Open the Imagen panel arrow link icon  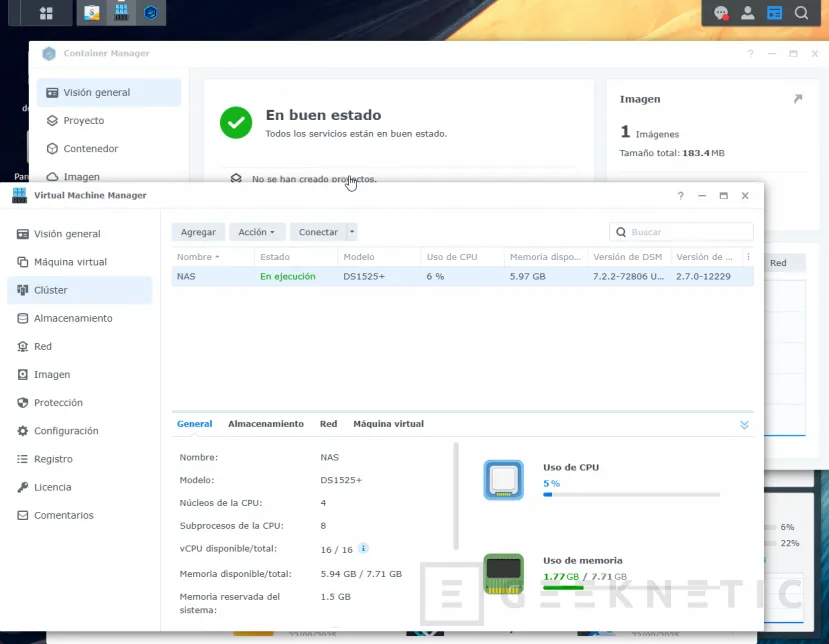click(x=797, y=99)
